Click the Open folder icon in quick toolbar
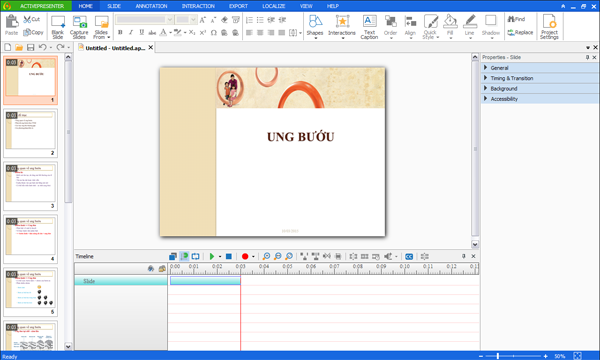This screenshot has width=600, height=360. (x=19, y=47)
